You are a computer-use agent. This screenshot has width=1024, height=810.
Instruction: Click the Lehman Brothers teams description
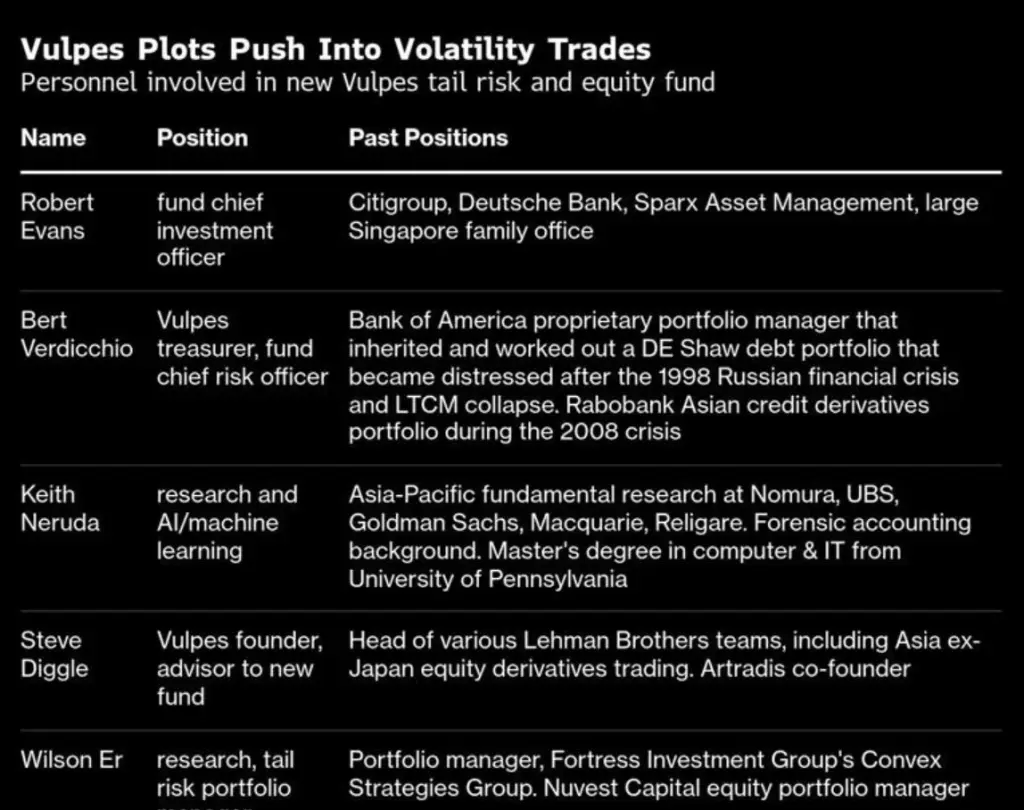pyautogui.click(x=664, y=654)
